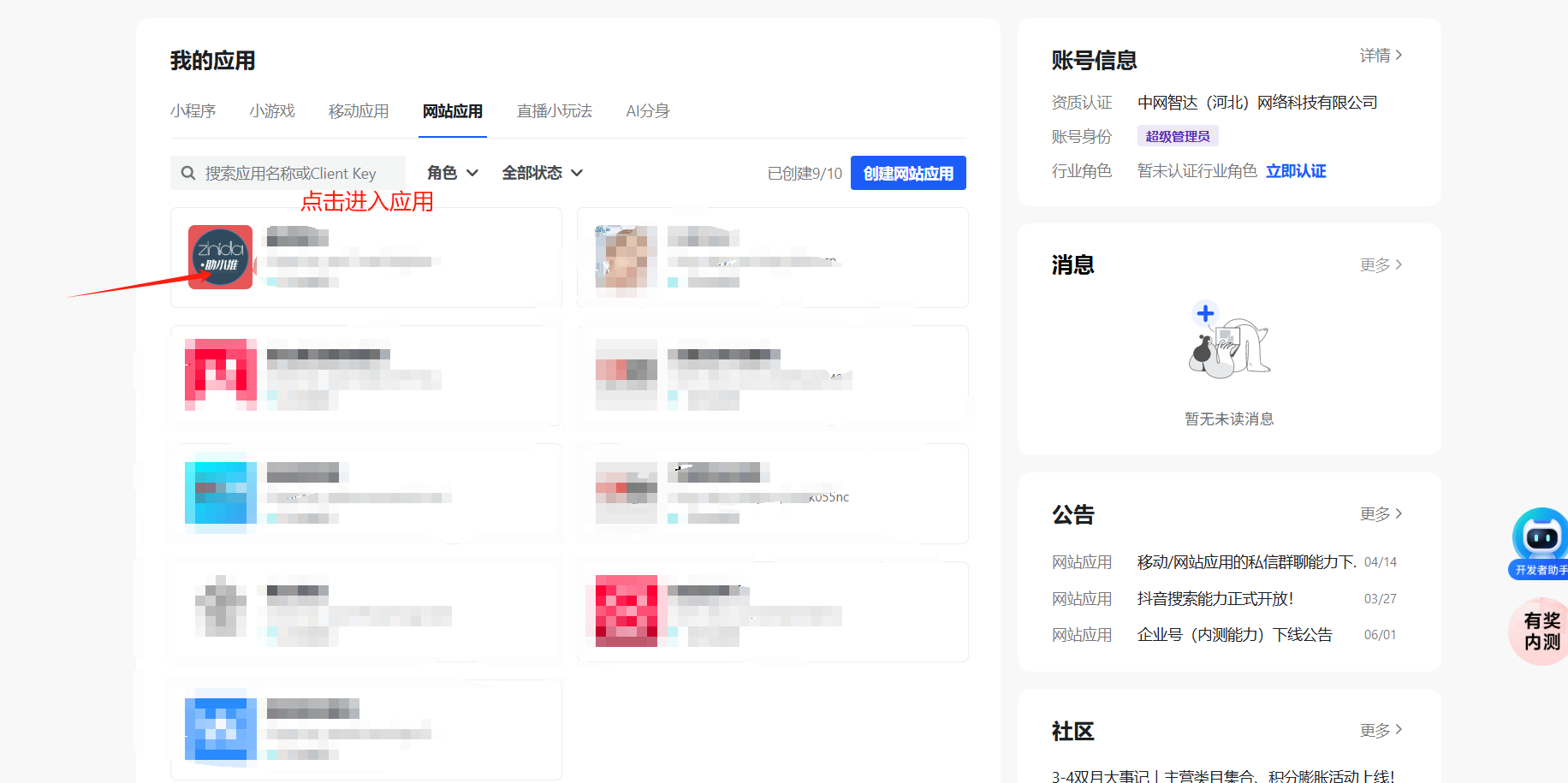
Task: Open the 抖音搜索能力正式开放 announcement
Action: [1215, 599]
